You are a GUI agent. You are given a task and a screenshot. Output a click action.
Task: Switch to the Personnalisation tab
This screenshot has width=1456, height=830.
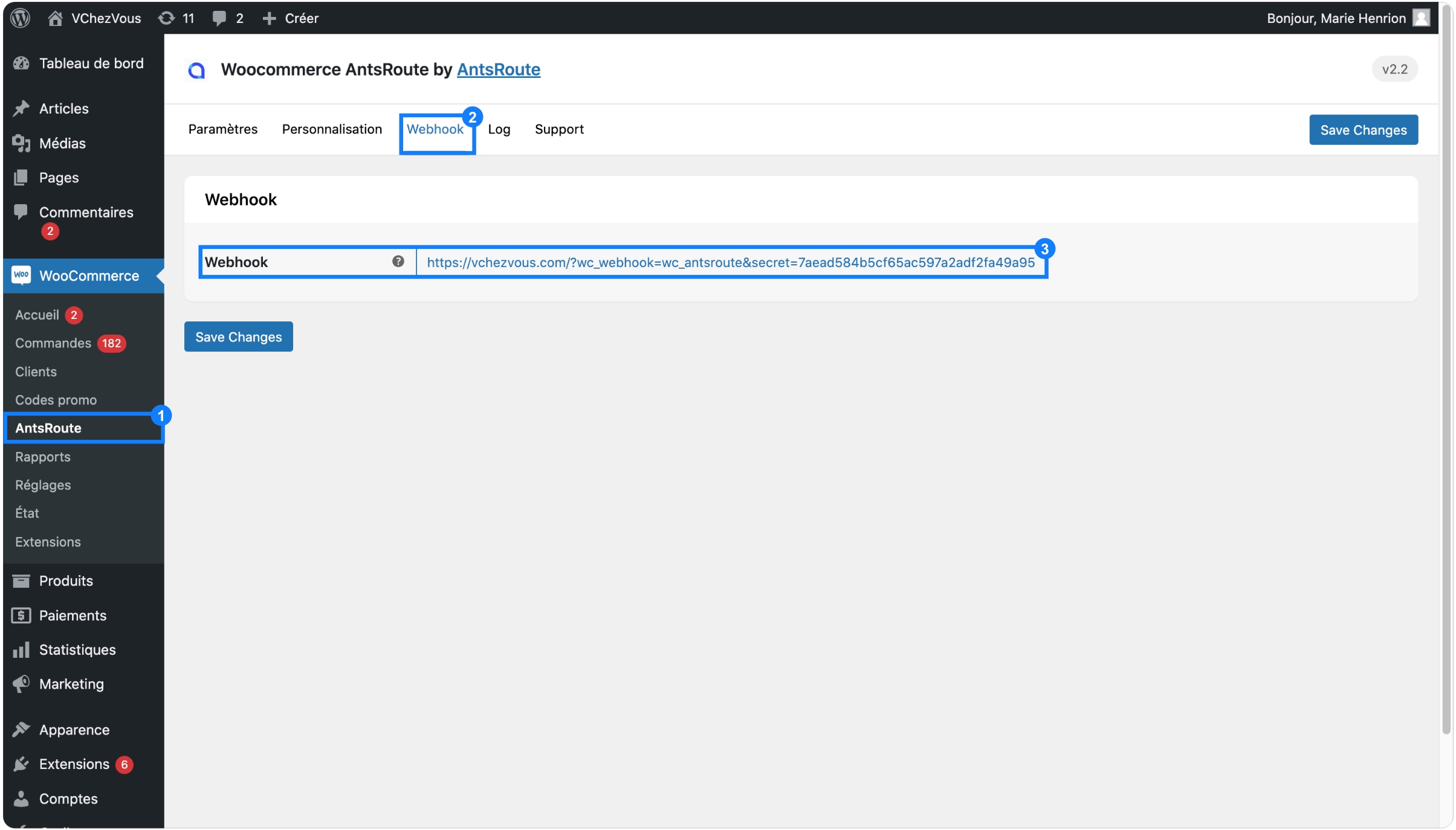click(332, 129)
